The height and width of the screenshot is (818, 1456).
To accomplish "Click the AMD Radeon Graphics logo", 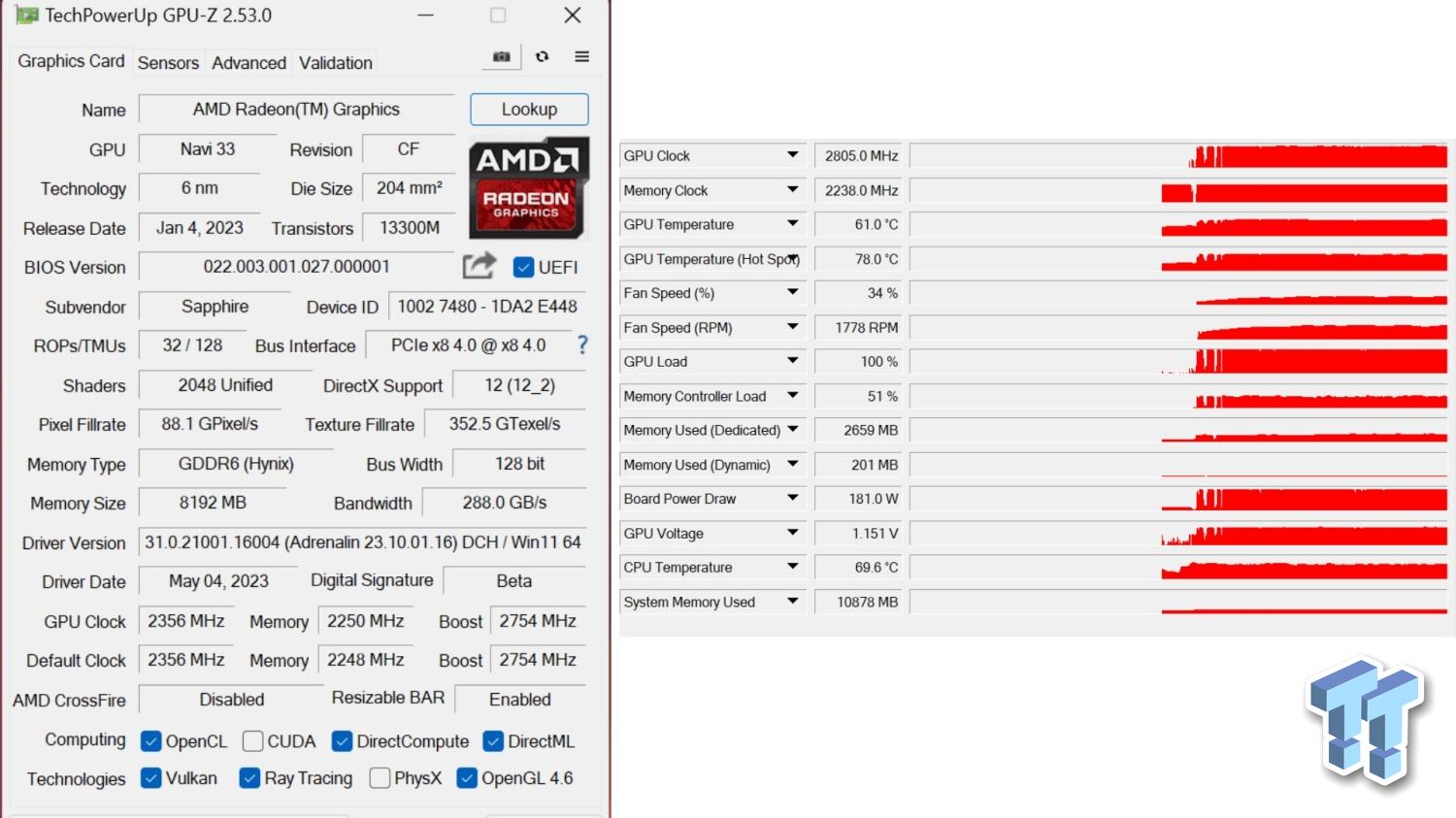I will point(528,188).
